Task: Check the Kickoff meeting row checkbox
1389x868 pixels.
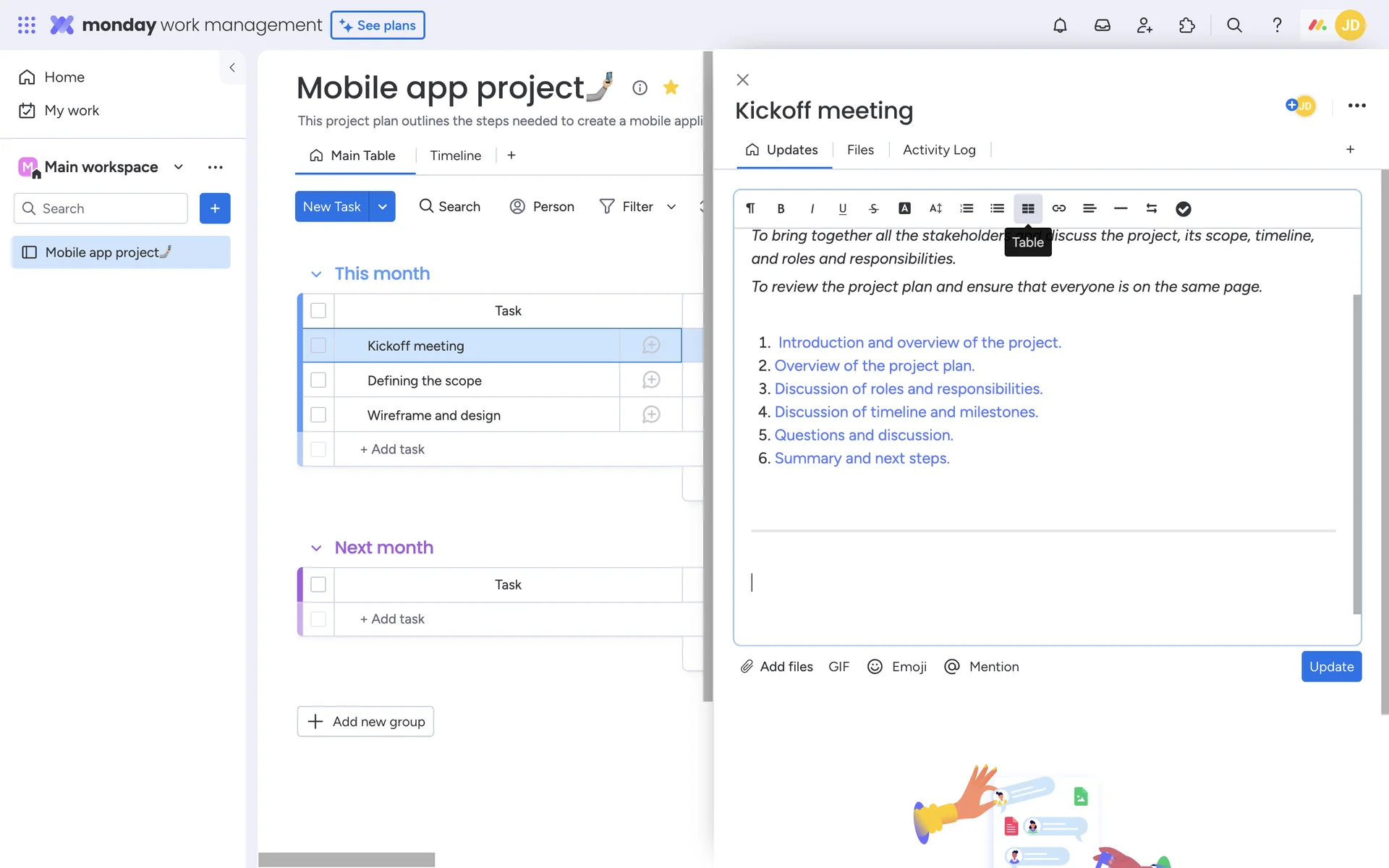Action: 318,346
